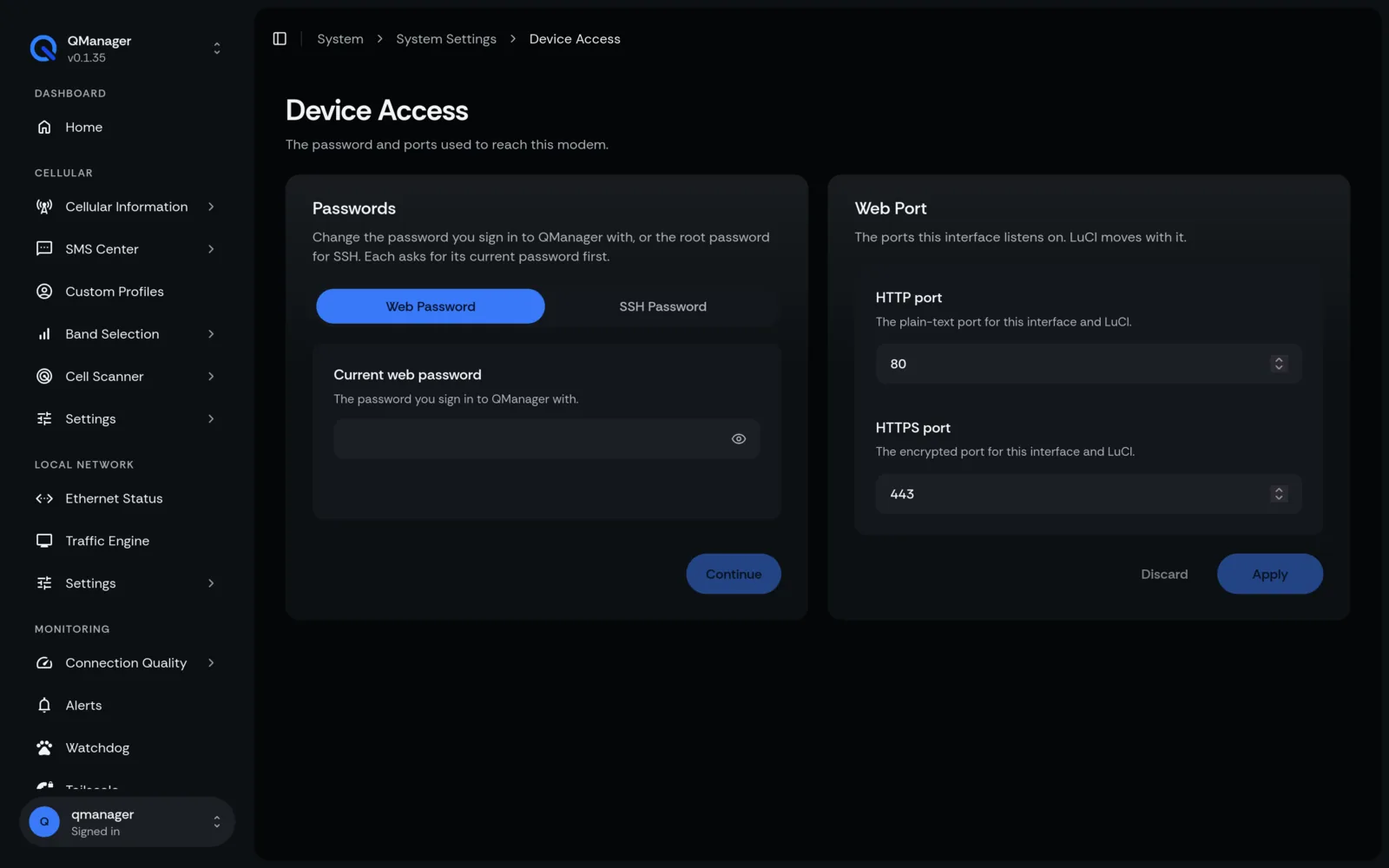Click the HTTP port input field
Screen dimensions: 1389x868
1089,364
